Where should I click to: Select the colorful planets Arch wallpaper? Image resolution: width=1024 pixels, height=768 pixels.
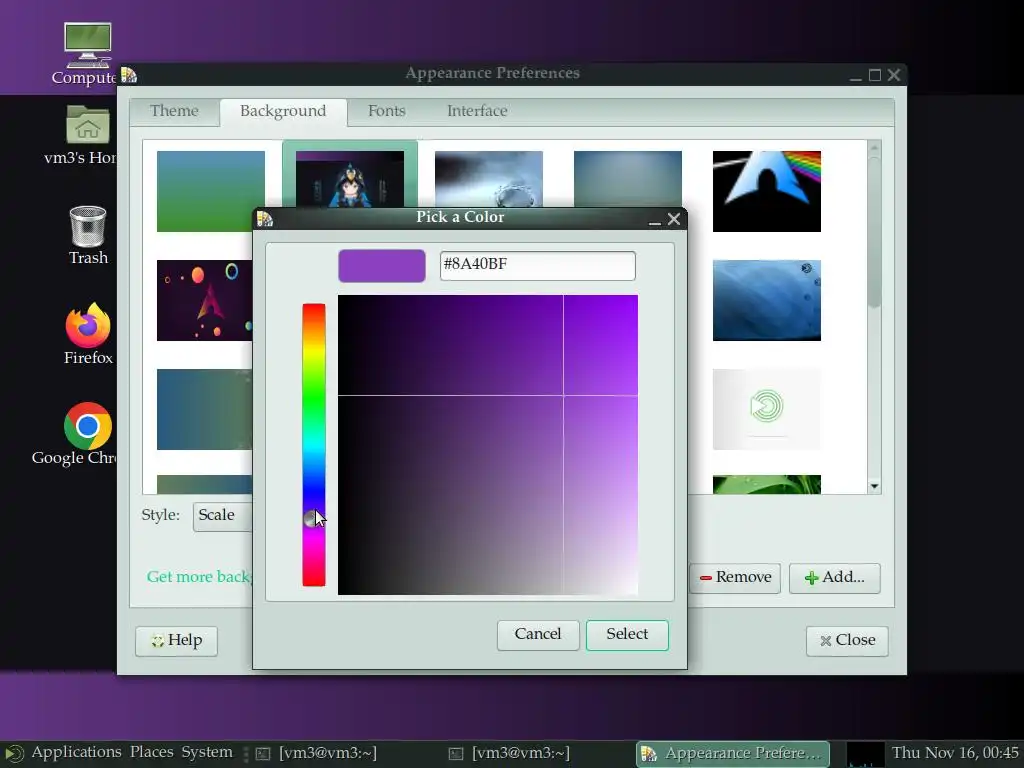coord(204,300)
